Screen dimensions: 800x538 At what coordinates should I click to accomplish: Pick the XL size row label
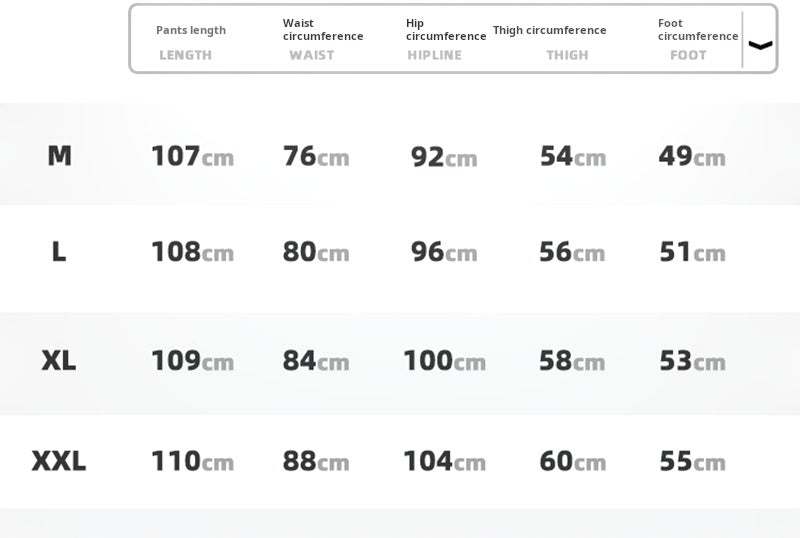tap(59, 360)
